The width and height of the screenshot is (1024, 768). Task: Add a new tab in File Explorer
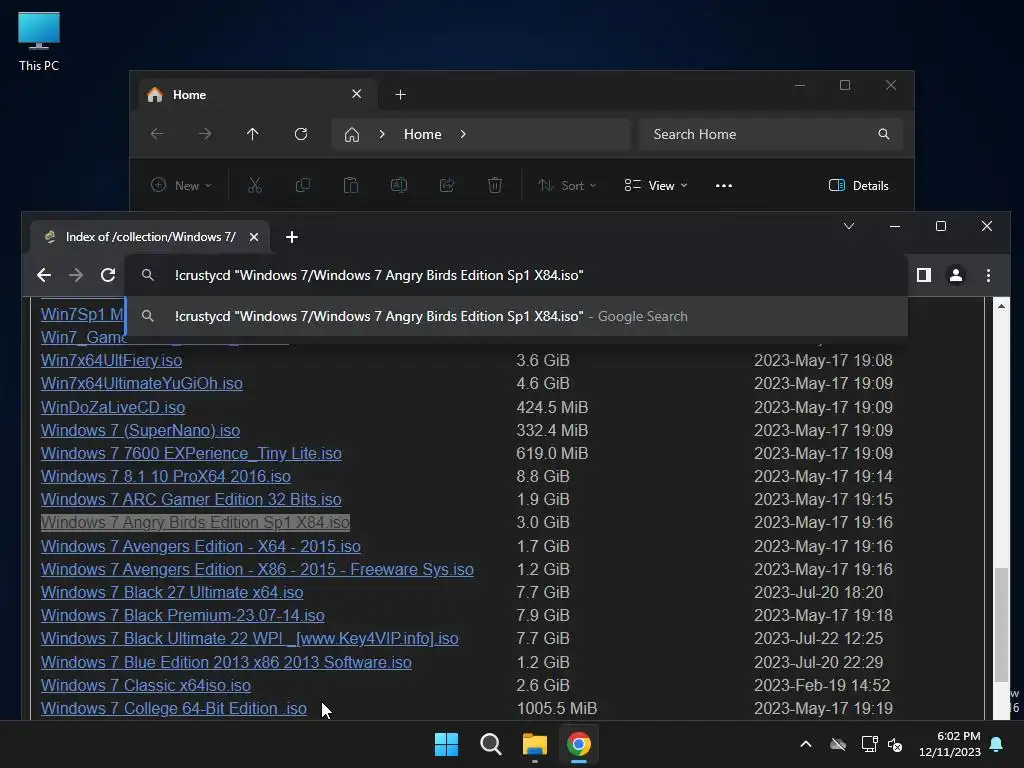tap(400, 95)
